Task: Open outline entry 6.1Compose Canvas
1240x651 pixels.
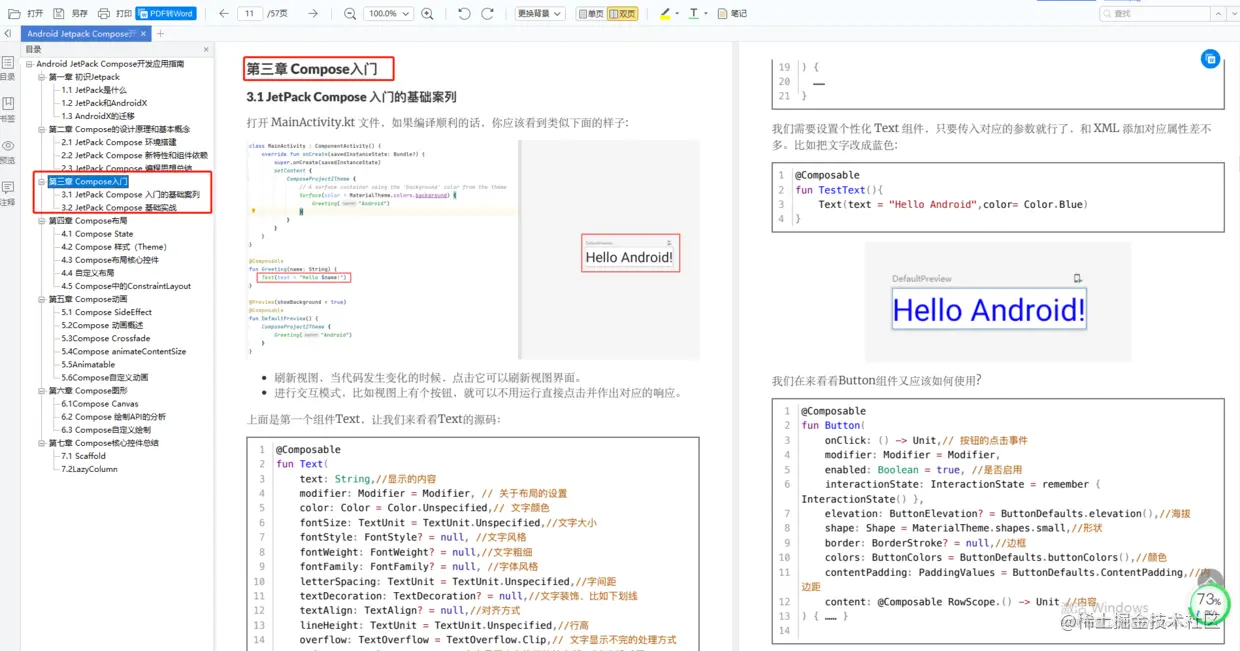Action: coord(100,403)
